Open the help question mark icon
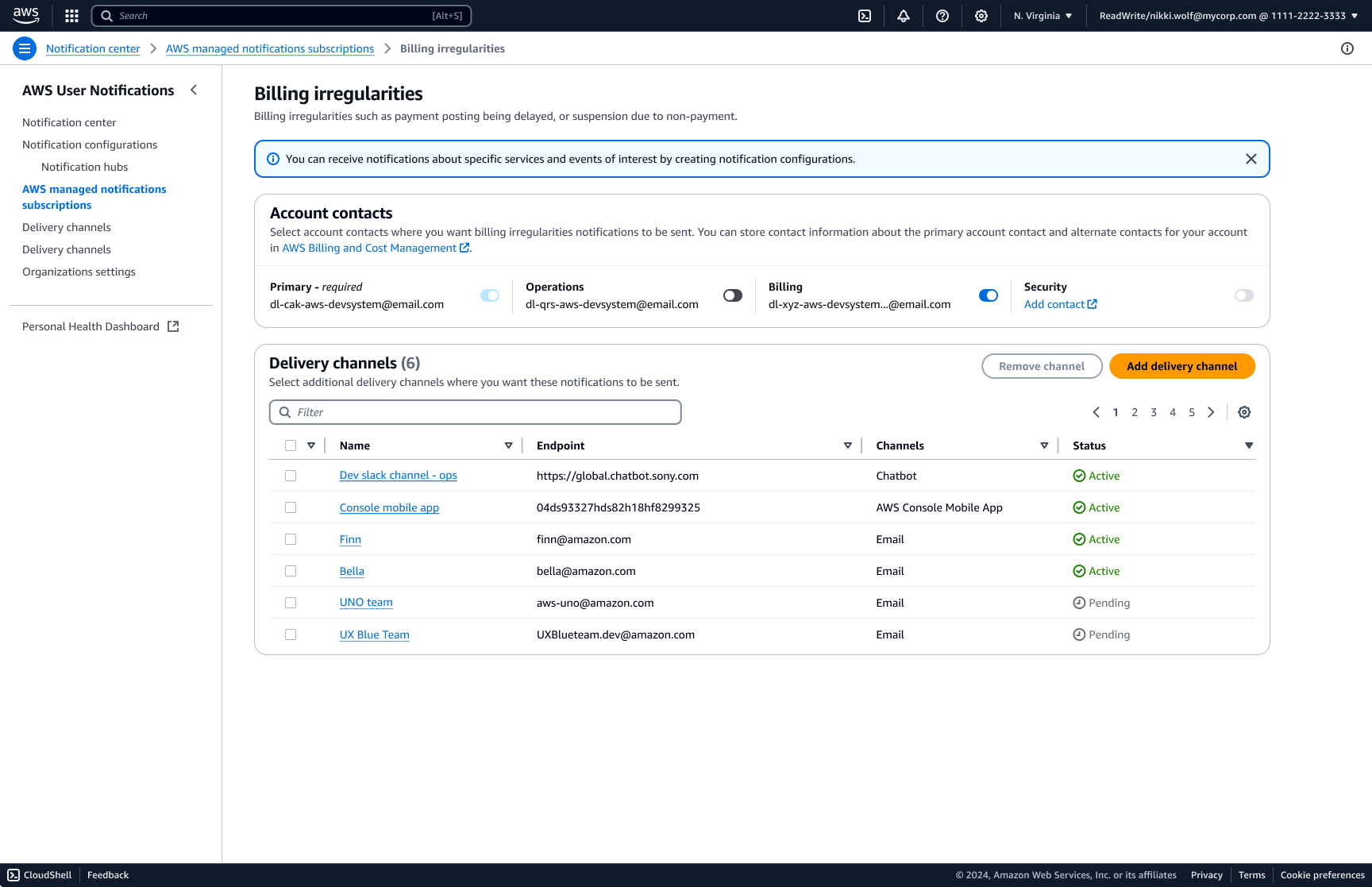1372x887 pixels. pos(942,16)
